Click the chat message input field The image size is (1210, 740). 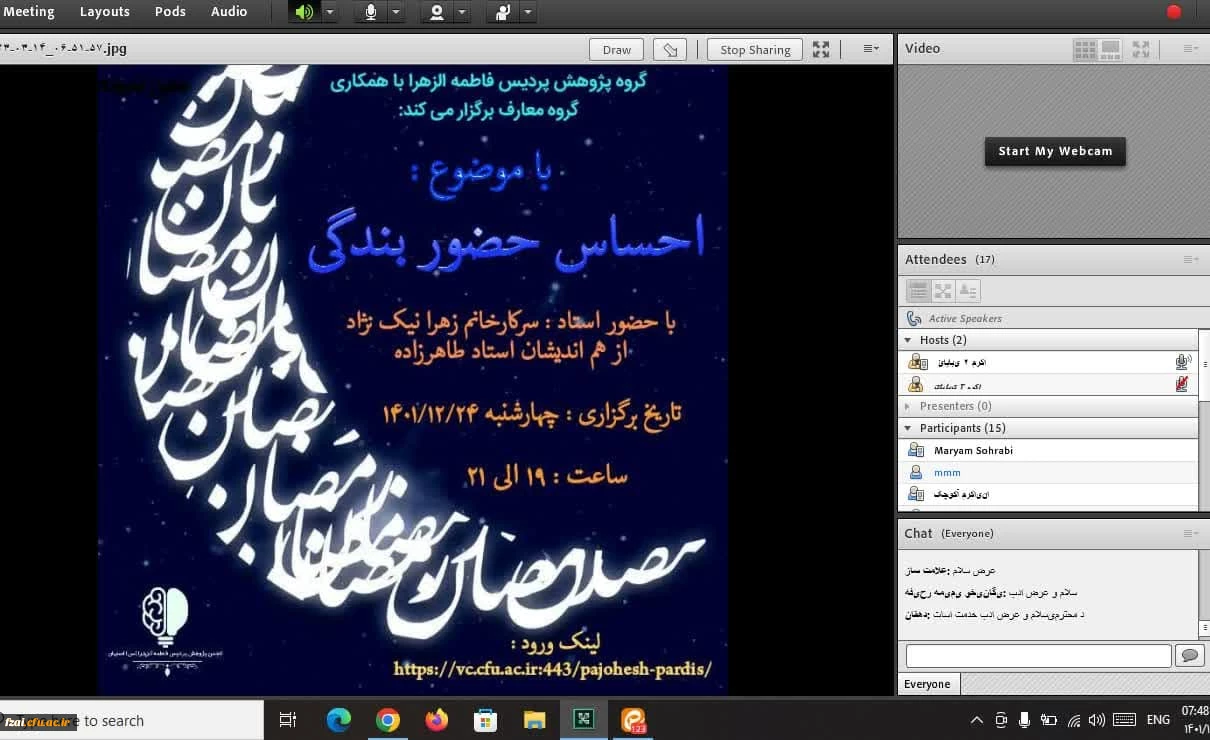1038,656
